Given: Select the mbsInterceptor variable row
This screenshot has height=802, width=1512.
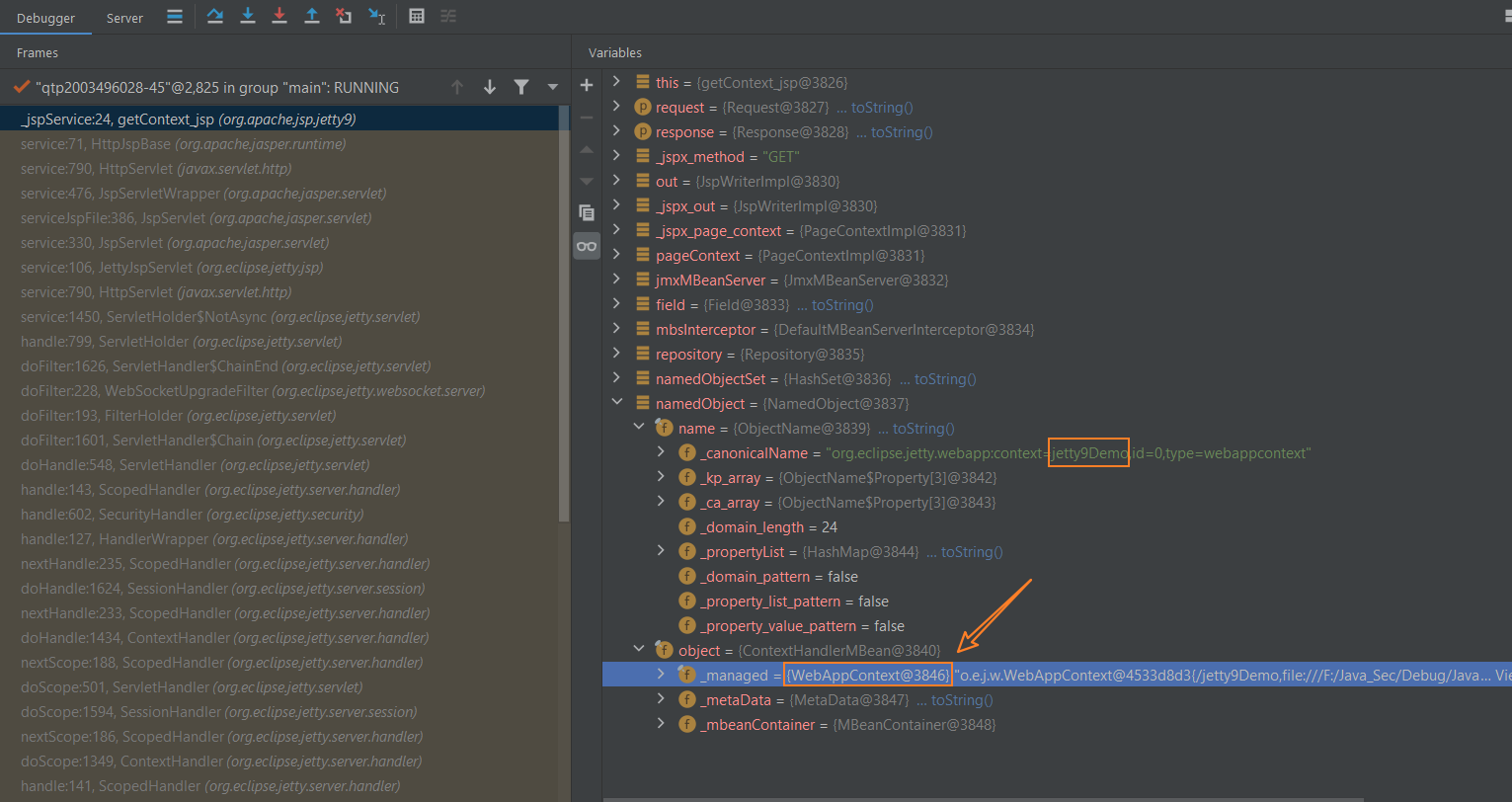Looking at the screenshot, I should click(1057, 329).
